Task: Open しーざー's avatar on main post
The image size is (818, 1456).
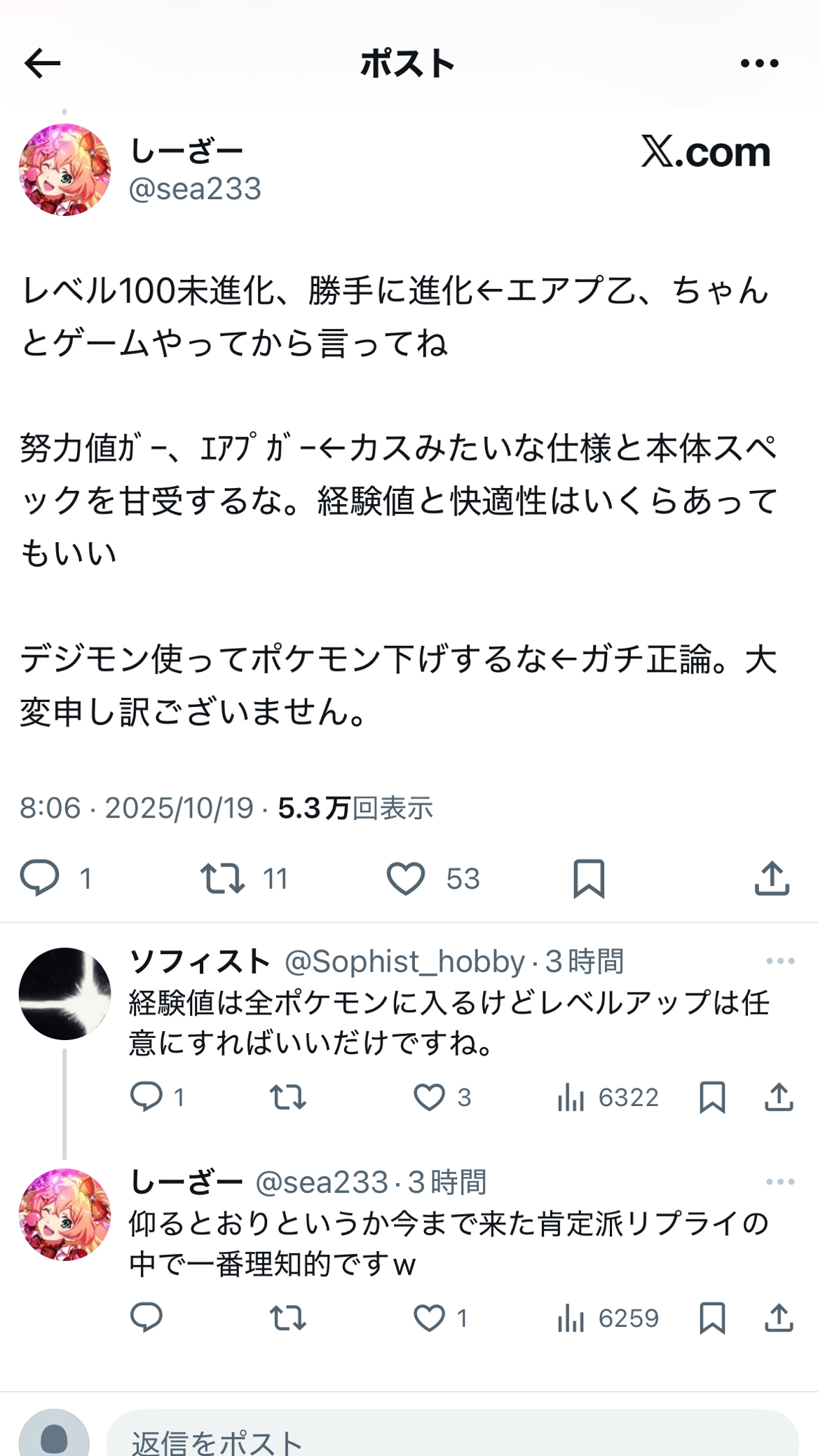Action: (64, 170)
